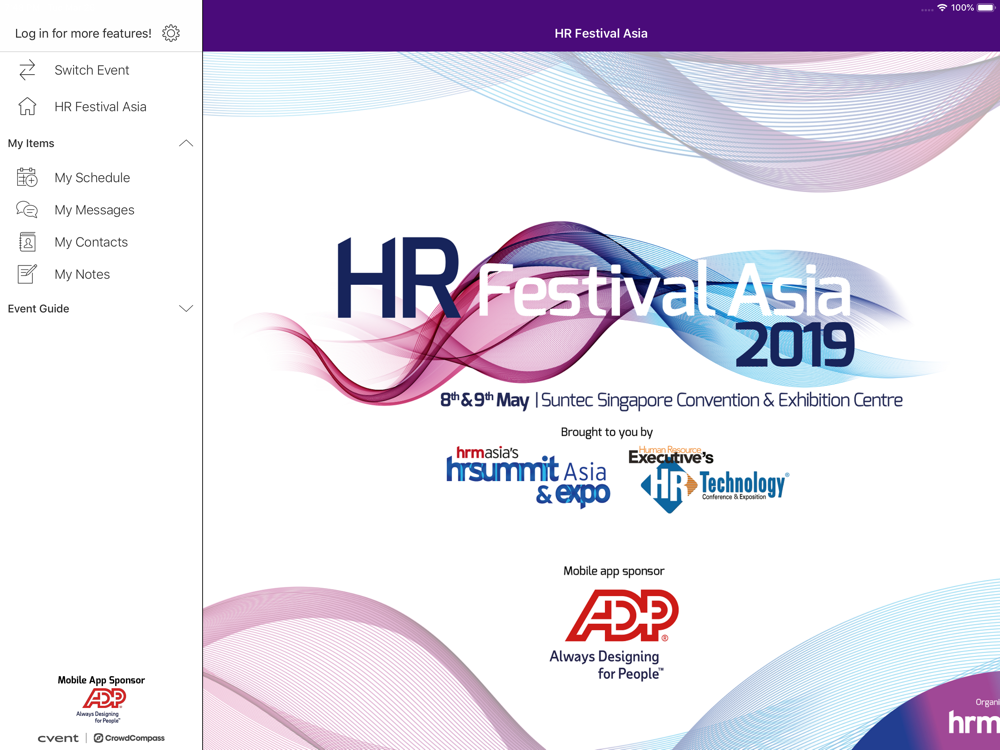Tap the battery status icon
This screenshot has height=750, width=1000.
point(986,8)
